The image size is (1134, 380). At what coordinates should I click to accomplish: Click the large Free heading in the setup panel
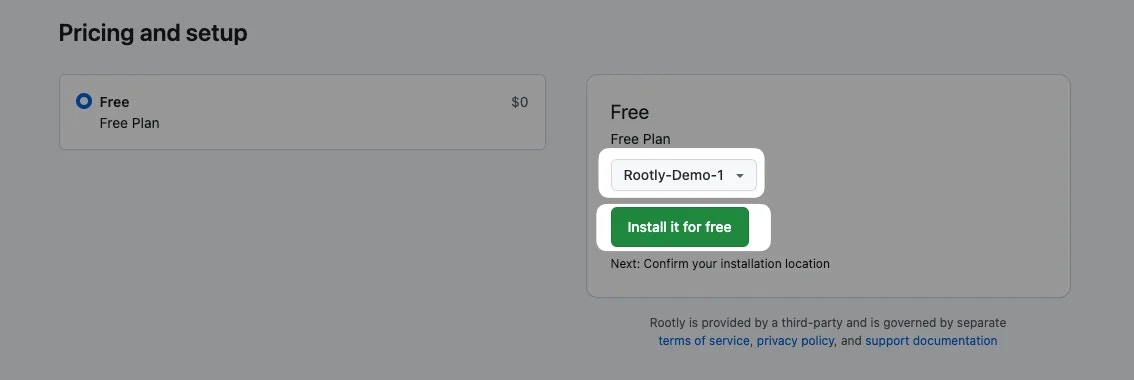629,112
